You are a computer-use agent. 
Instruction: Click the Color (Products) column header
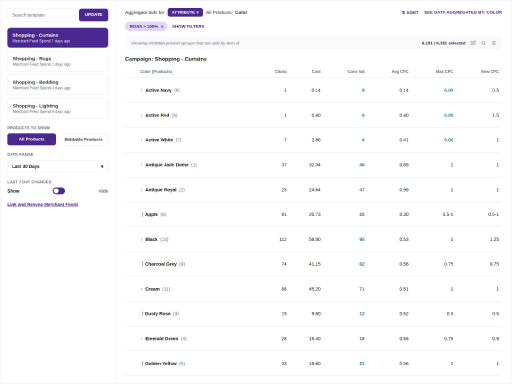click(156, 72)
